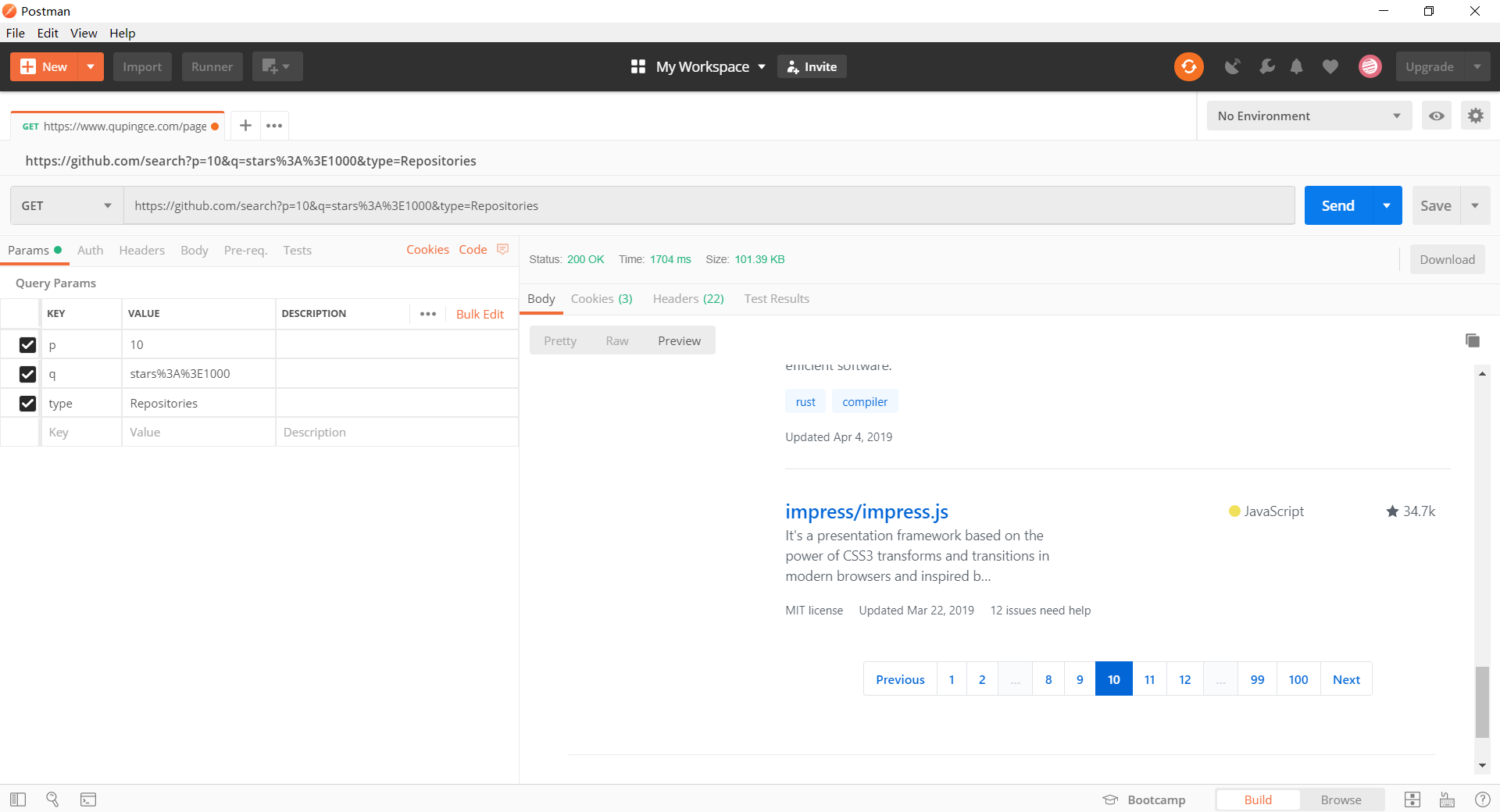Expand the New button dropdown arrow
Screen dimensions: 1500x812
91,66
